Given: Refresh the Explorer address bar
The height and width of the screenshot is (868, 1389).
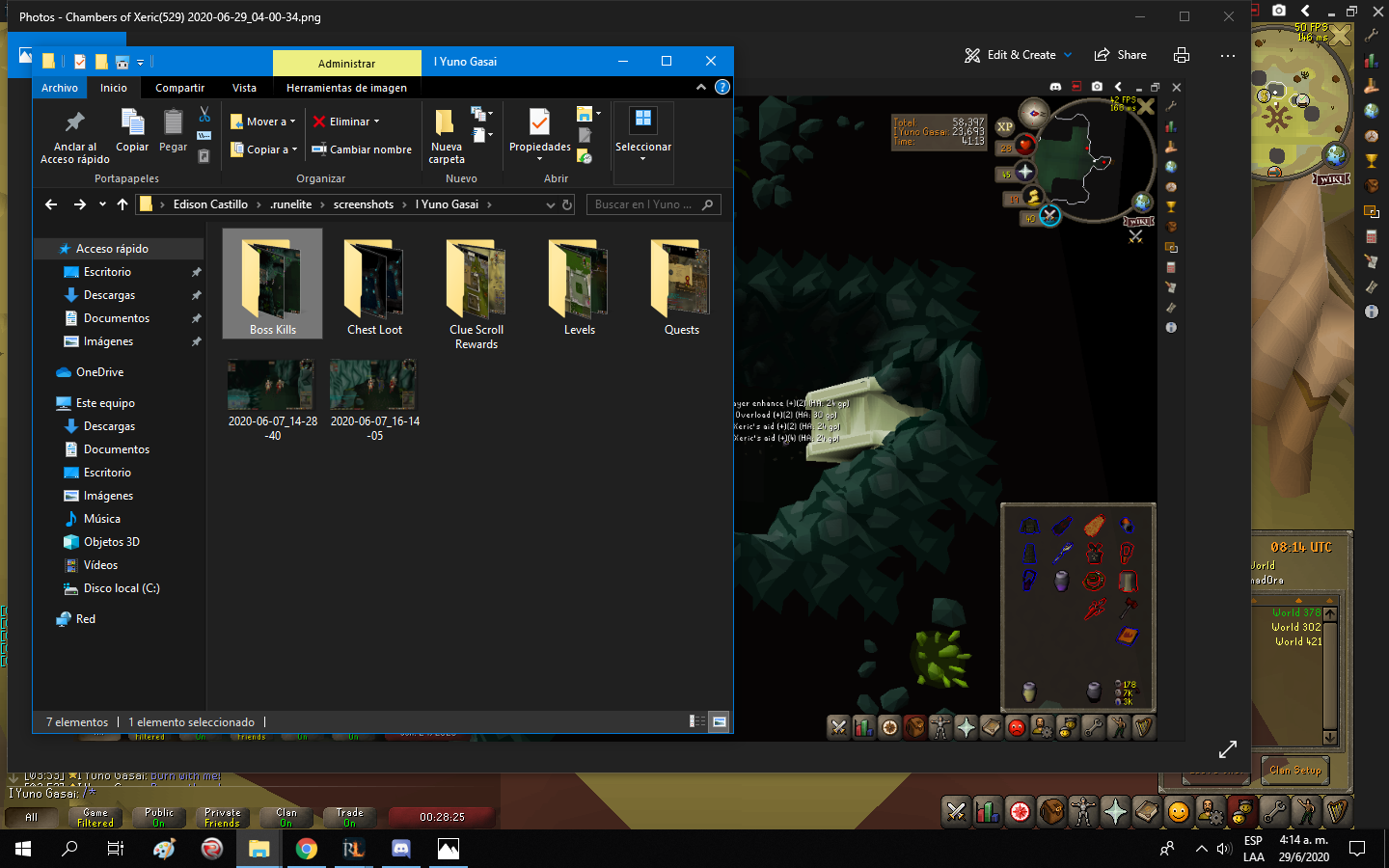Looking at the screenshot, I should [567, 204].
